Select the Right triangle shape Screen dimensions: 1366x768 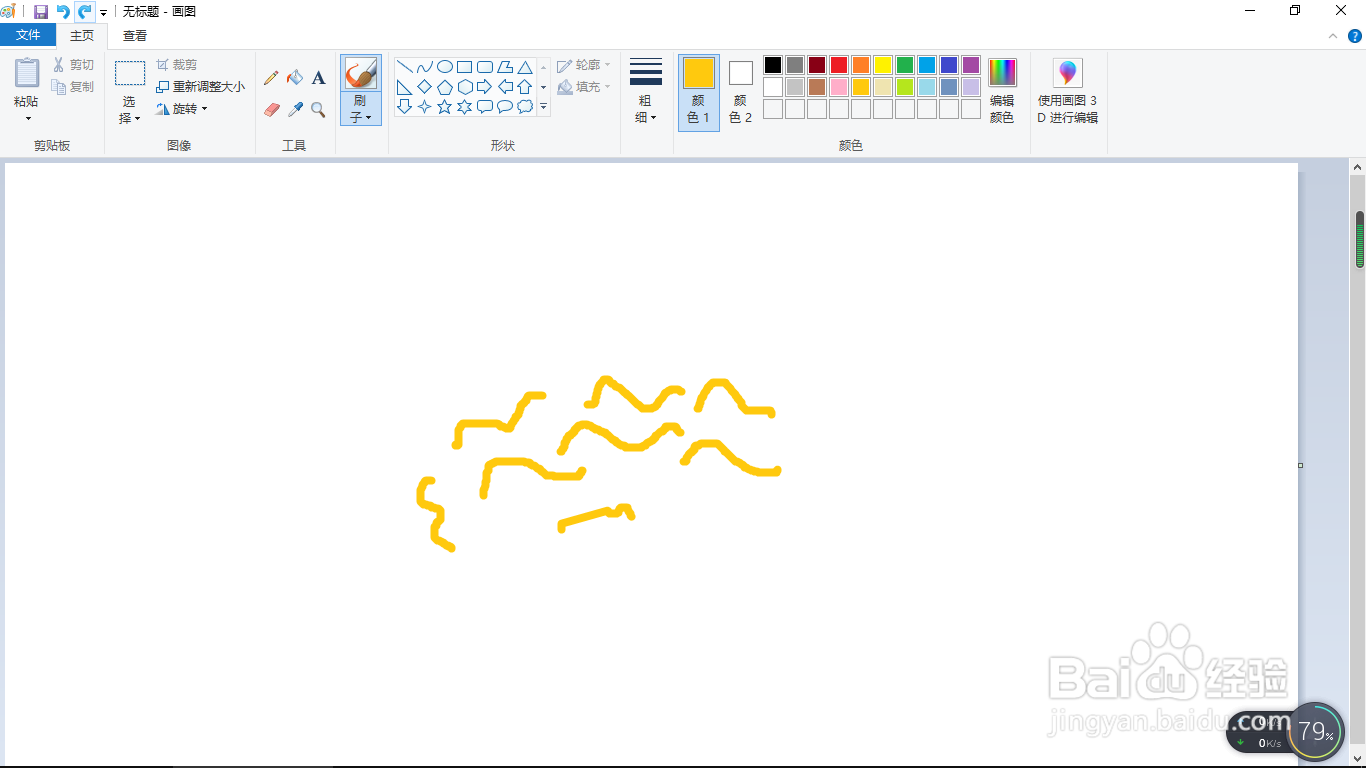[405, 87]
